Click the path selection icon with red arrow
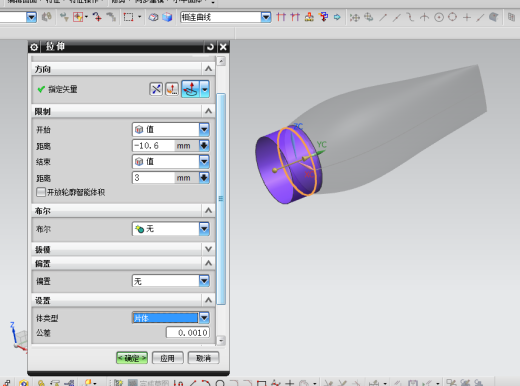This screenshot has height=386, width=520. point(323,17)
